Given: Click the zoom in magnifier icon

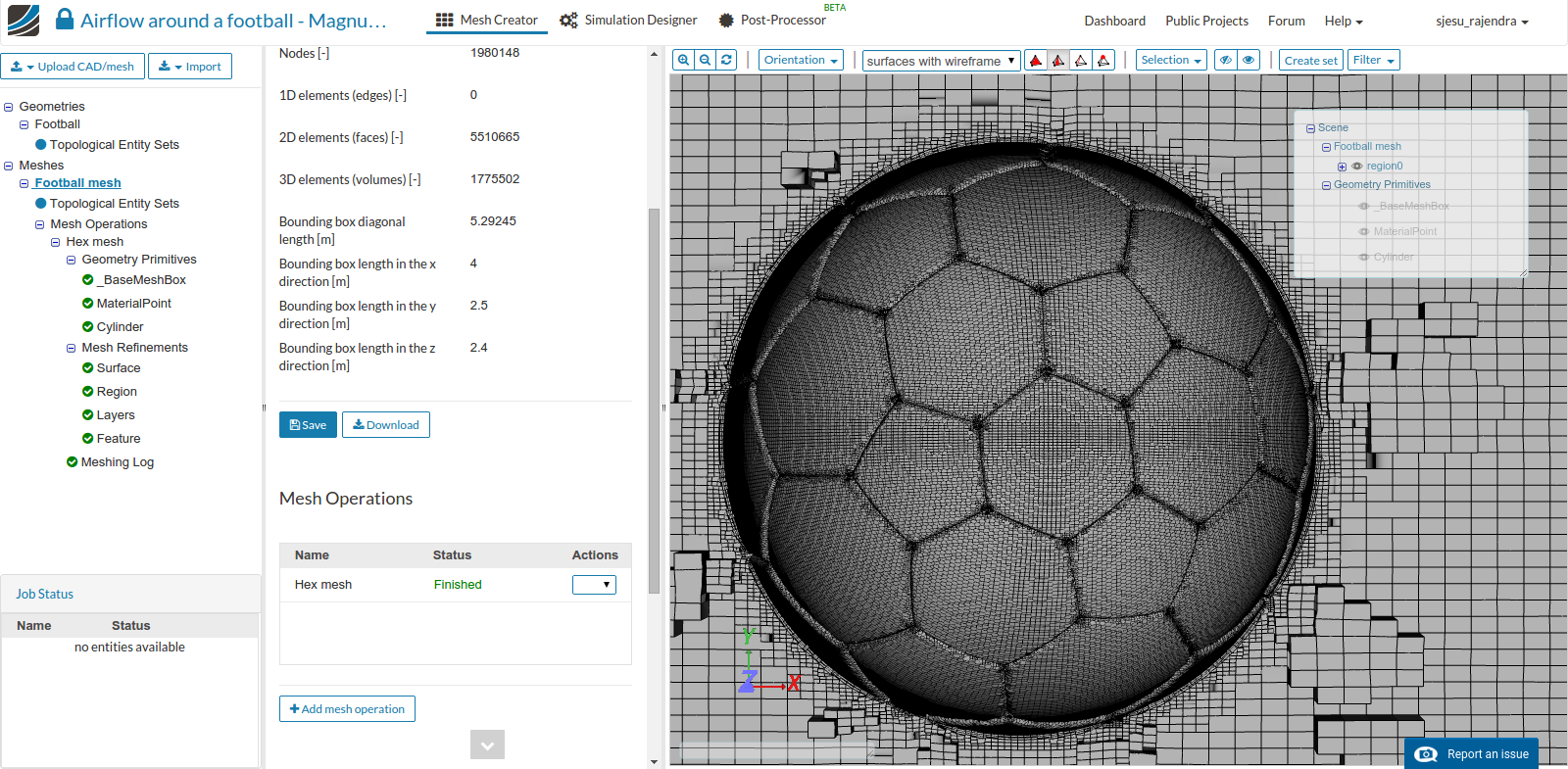Looking at the screenshot, I should coord(683,60).
